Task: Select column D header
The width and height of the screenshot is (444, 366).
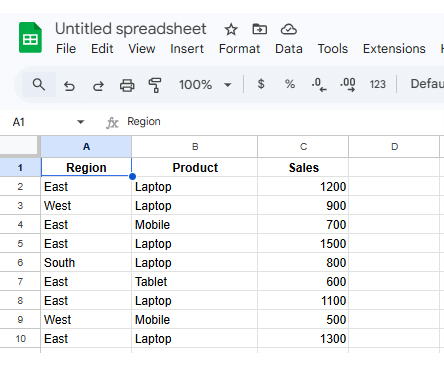Action: [394, 147]
